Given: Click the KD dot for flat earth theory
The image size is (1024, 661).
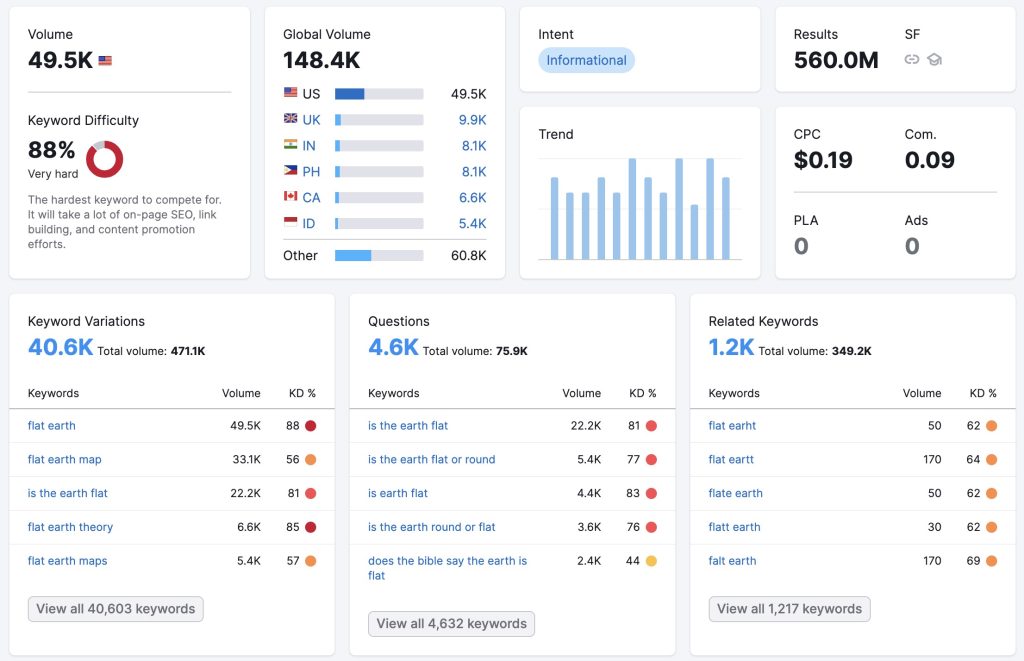Looking at the screenshot, I should pyautogui.click(x=311, y=527).
